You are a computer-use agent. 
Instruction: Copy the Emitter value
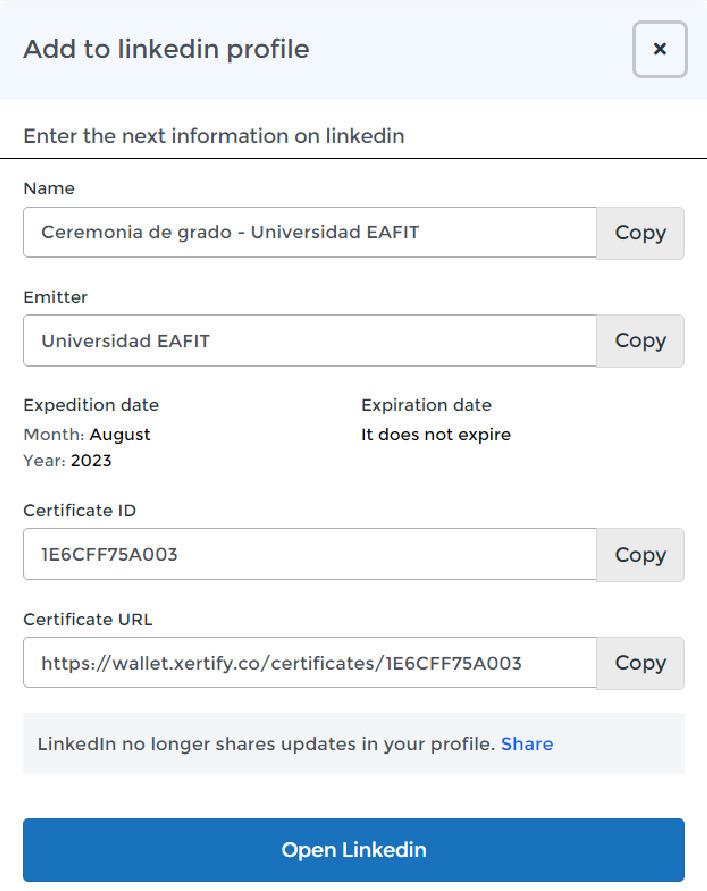click(640, 341)
